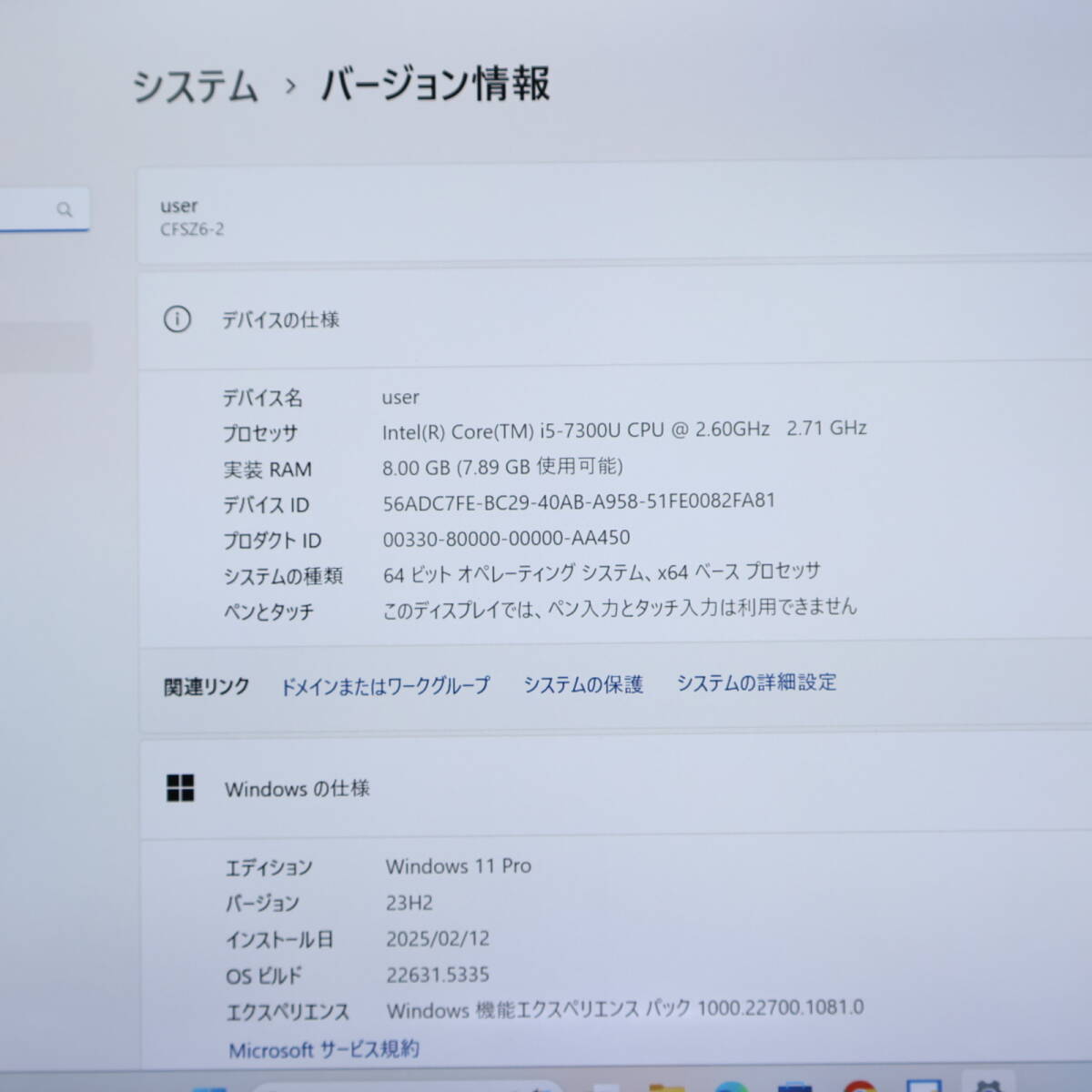Select the OS build number 22631.5335

pos(438,975)
